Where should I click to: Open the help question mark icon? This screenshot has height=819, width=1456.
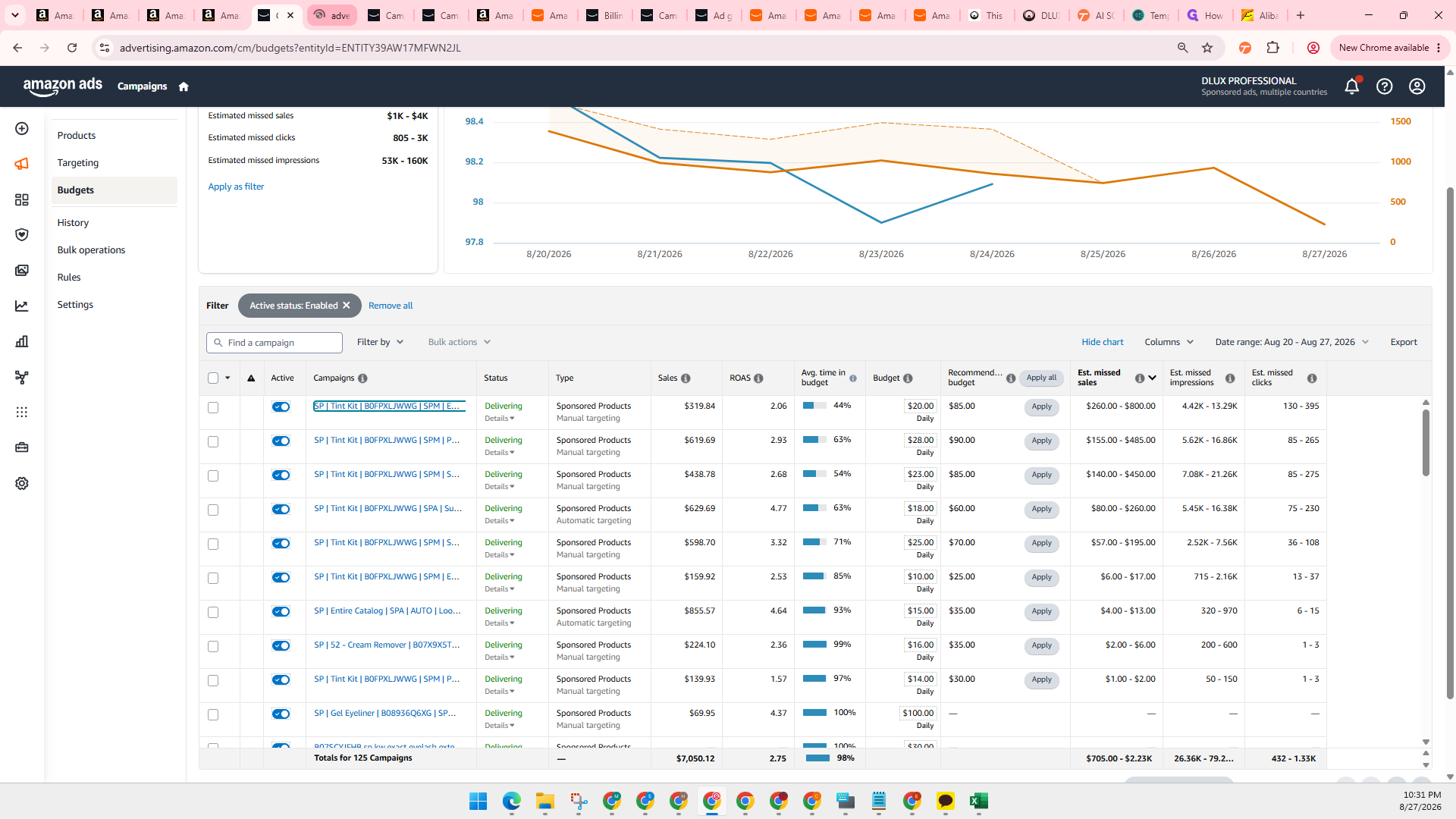tap(1385, 86)
